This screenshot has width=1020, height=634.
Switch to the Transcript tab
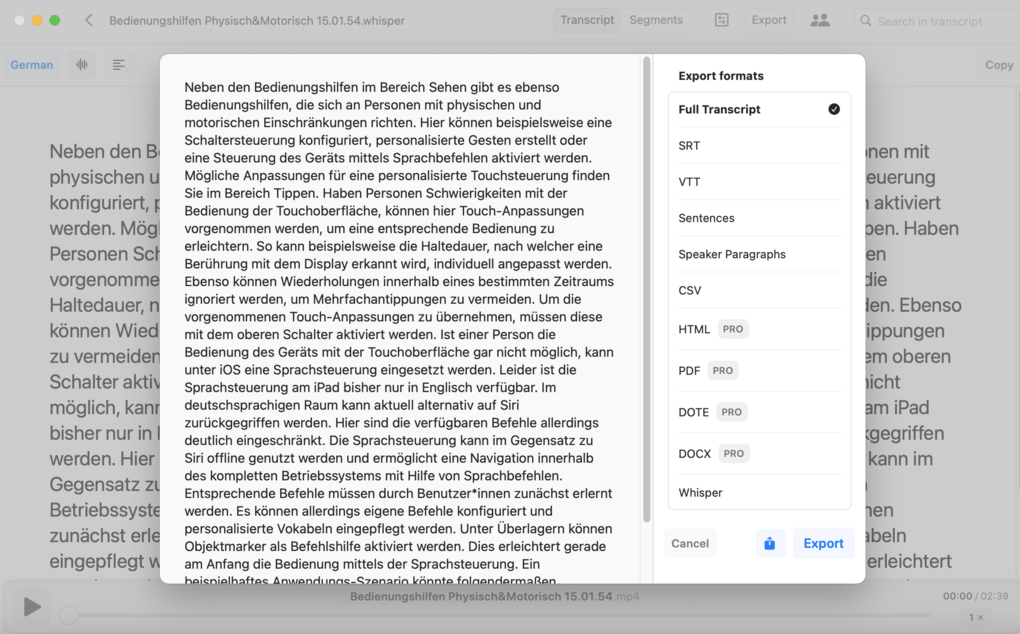pos(587,20)
